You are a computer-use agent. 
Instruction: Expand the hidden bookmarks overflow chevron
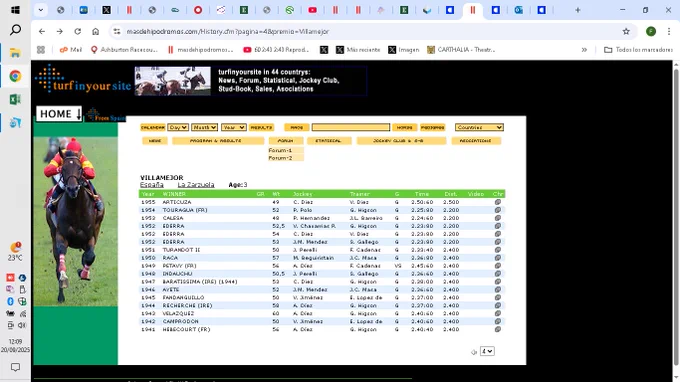(x=584, y=50)
